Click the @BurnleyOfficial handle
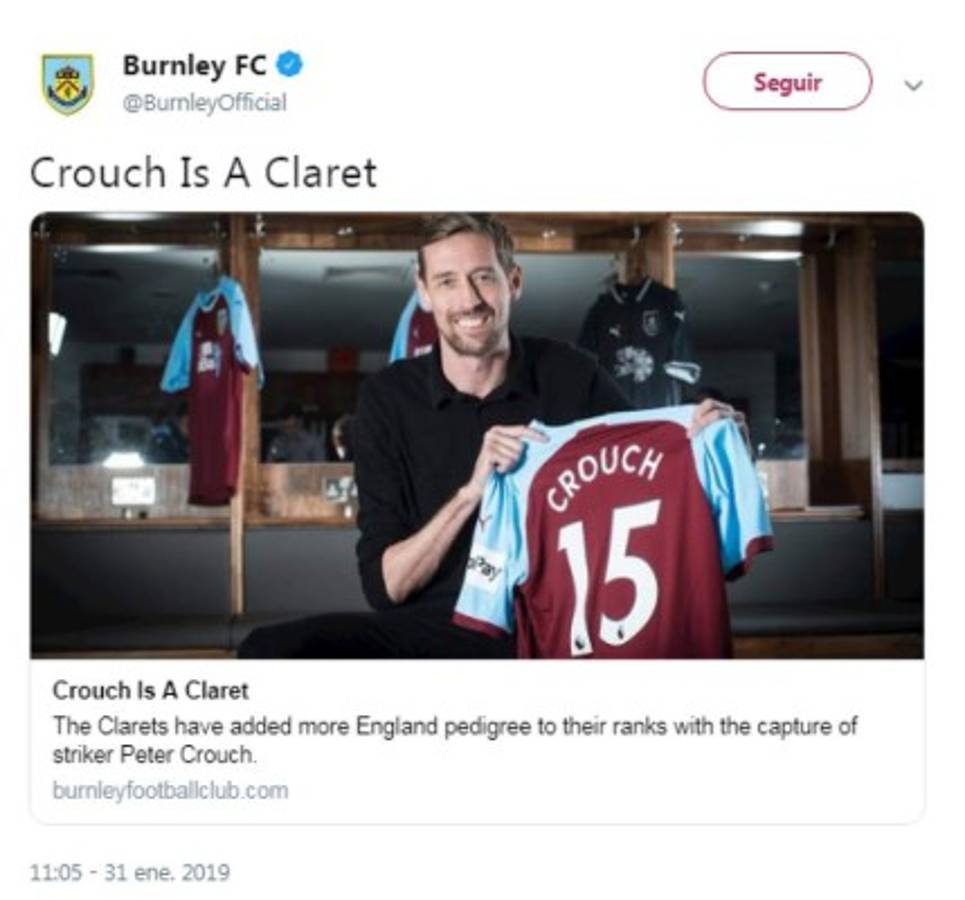 tap(204, 103)
